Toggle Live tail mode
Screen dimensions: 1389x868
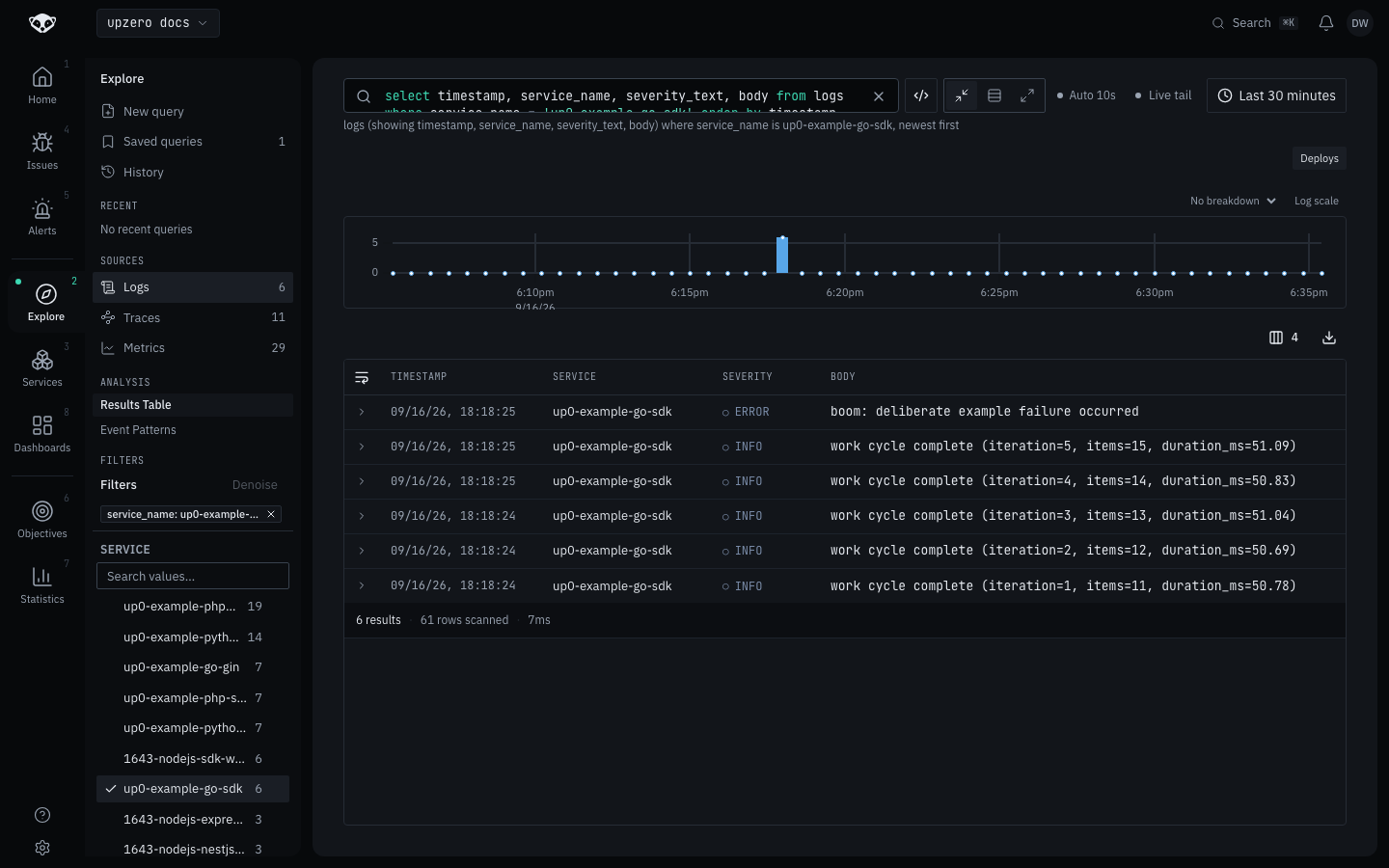coord(1163,95)
